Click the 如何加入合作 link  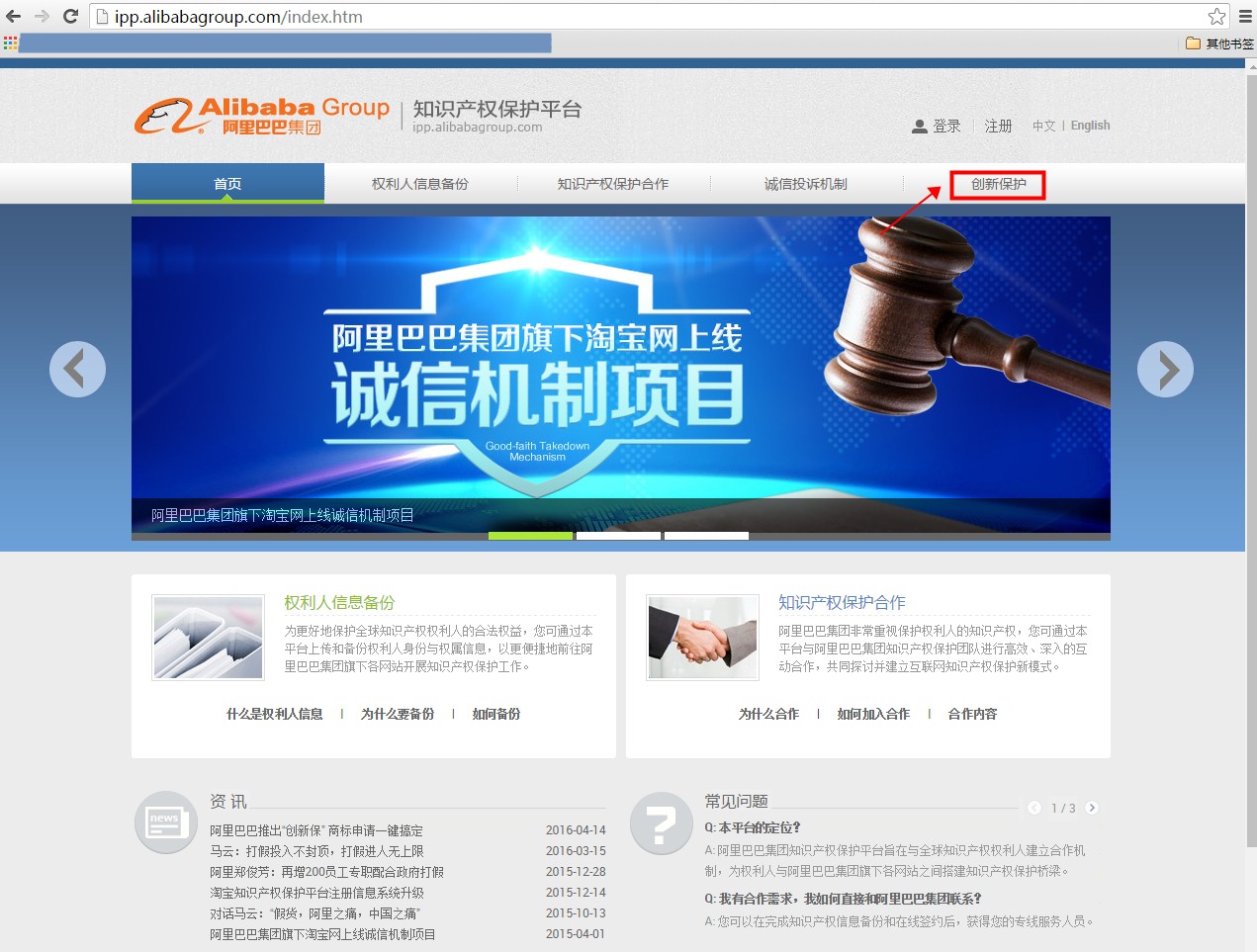873,714
